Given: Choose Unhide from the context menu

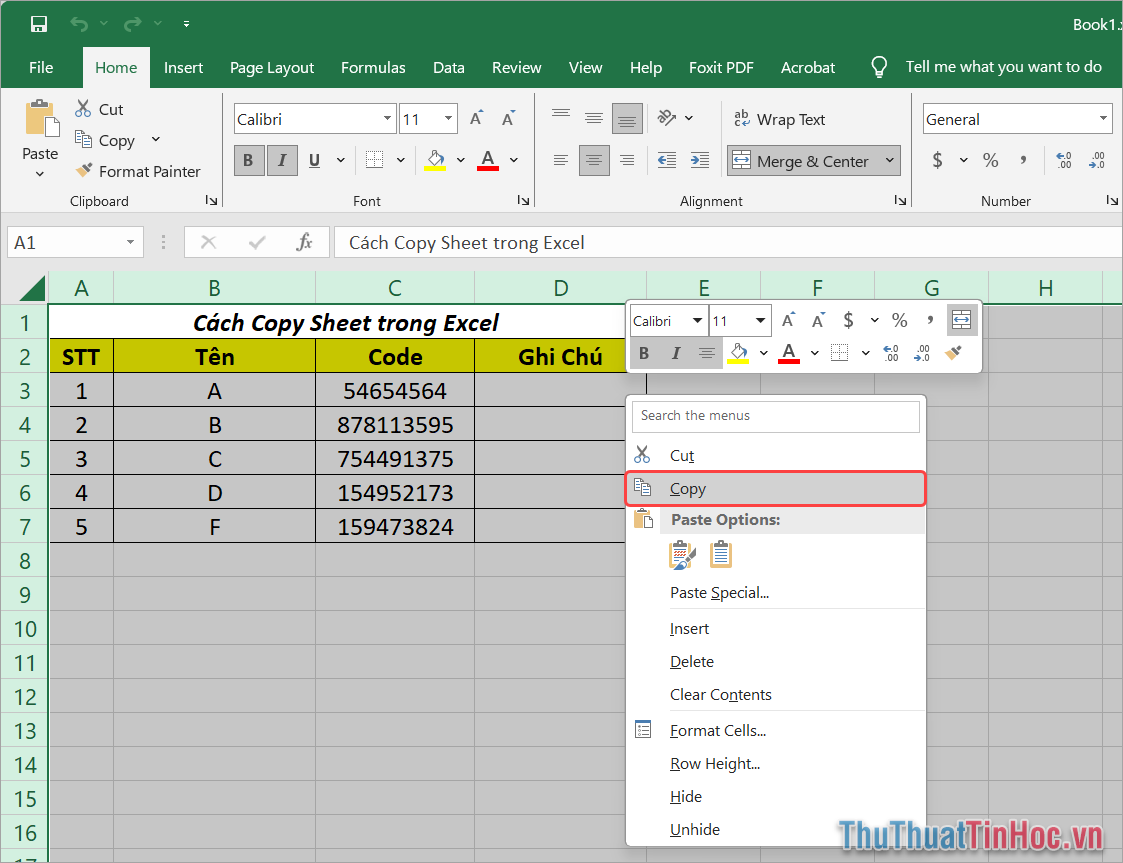Looking at the screenshot, I should tap(695, 829).
